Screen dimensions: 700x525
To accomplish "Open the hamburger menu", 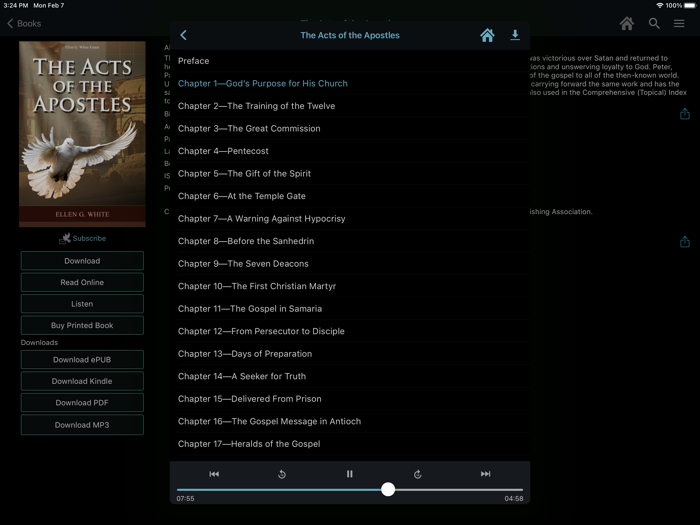I will click(x=679, y=24).
